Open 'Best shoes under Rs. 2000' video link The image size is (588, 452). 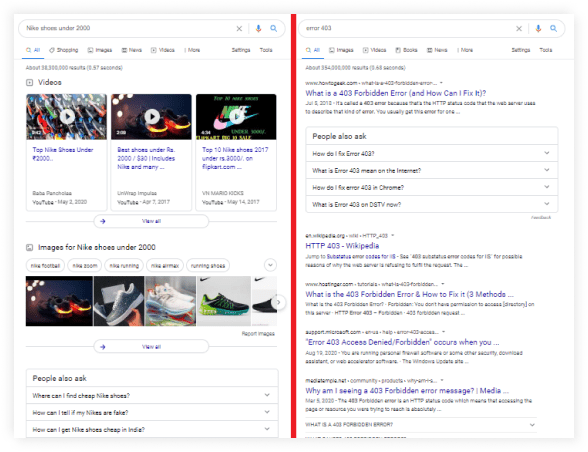coord(146,158)
